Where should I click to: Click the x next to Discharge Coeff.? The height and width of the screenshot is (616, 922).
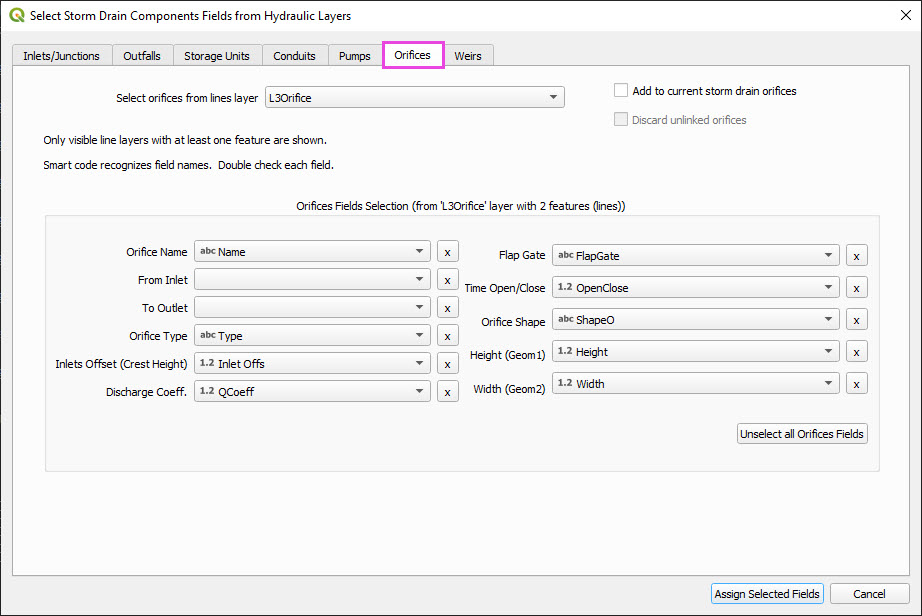(x=447, y=392)
